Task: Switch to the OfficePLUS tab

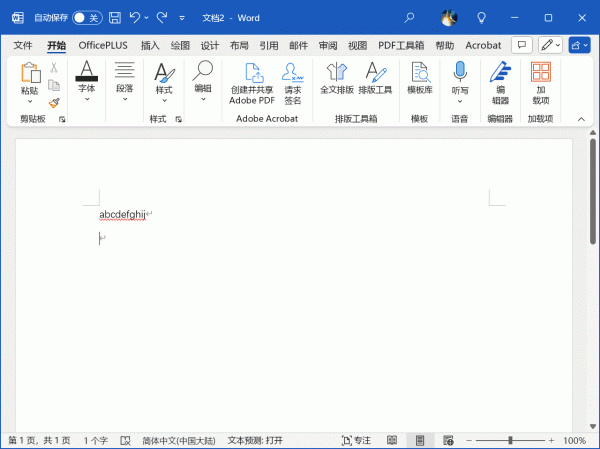Action: pyautogui.click(x=103, y=45)
